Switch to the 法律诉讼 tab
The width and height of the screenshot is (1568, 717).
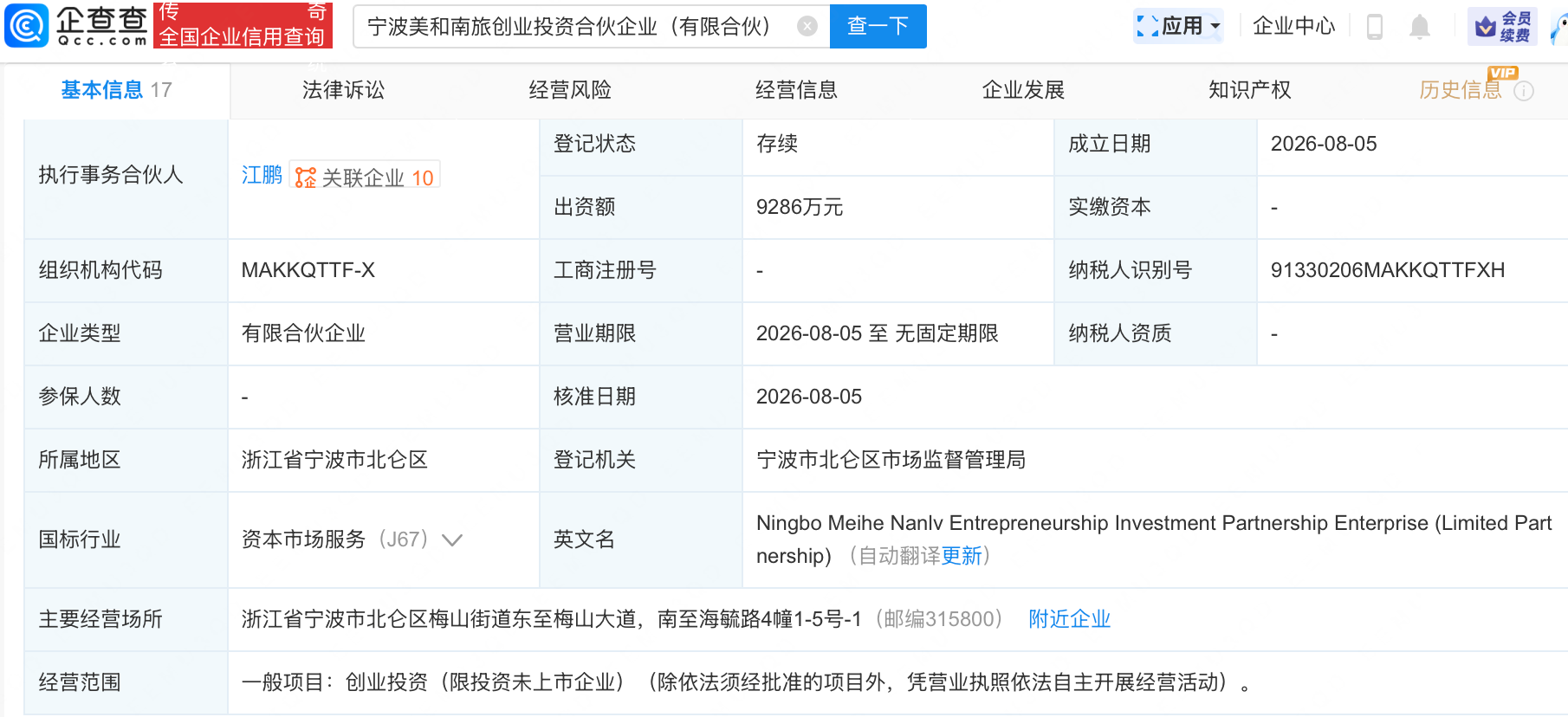344,90
